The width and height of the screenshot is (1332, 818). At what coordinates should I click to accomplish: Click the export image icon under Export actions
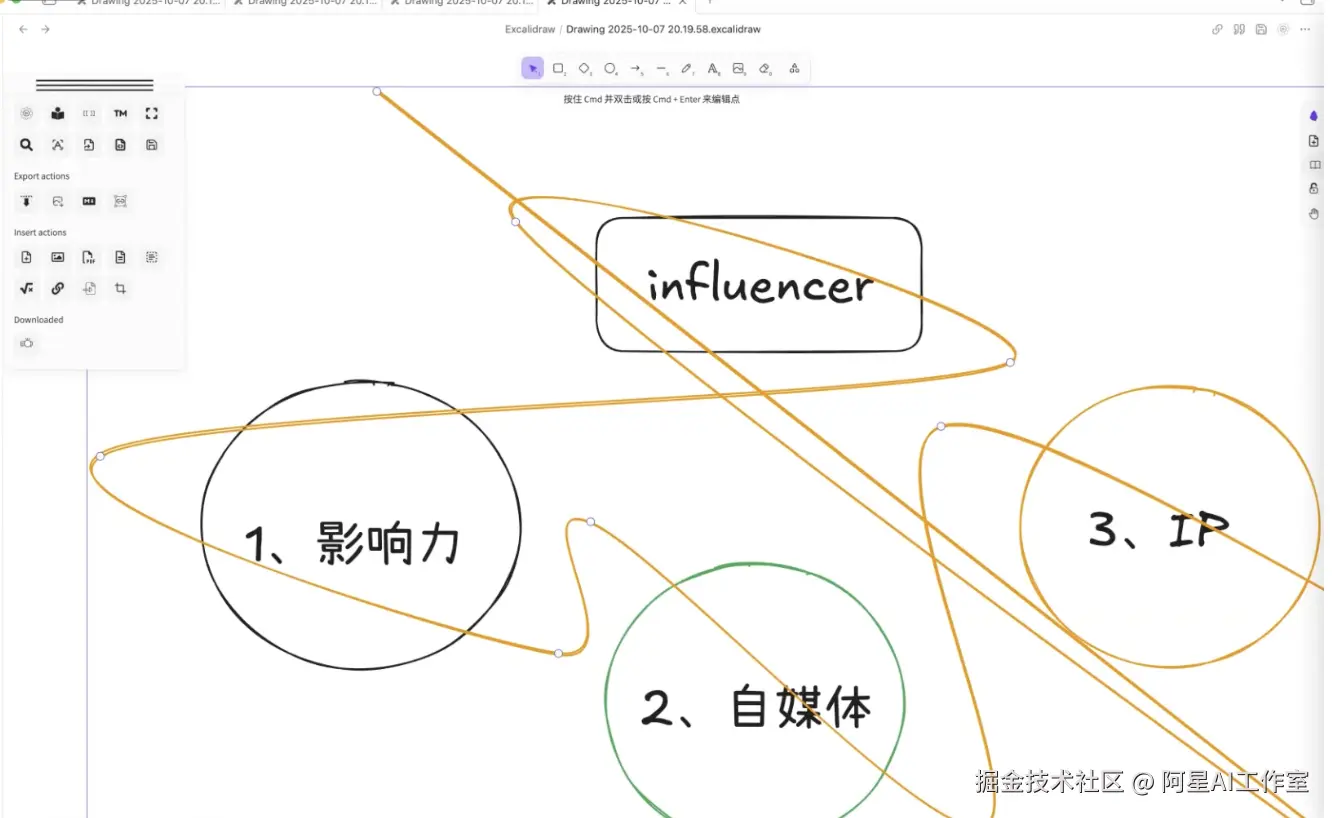[58, 201]
